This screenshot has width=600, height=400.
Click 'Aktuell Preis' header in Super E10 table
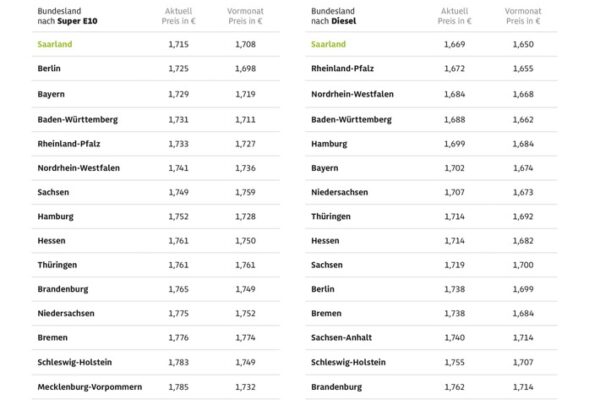click(x=178, y=15)
